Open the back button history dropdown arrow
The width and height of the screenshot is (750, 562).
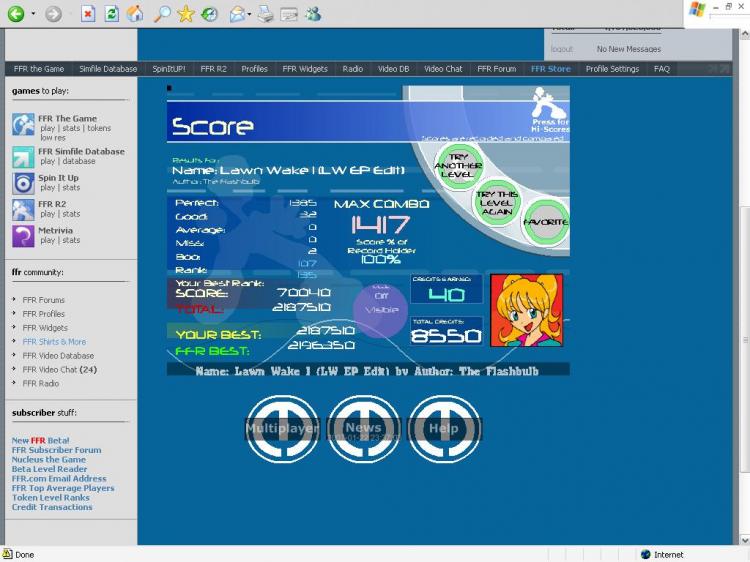click(33, 14)
